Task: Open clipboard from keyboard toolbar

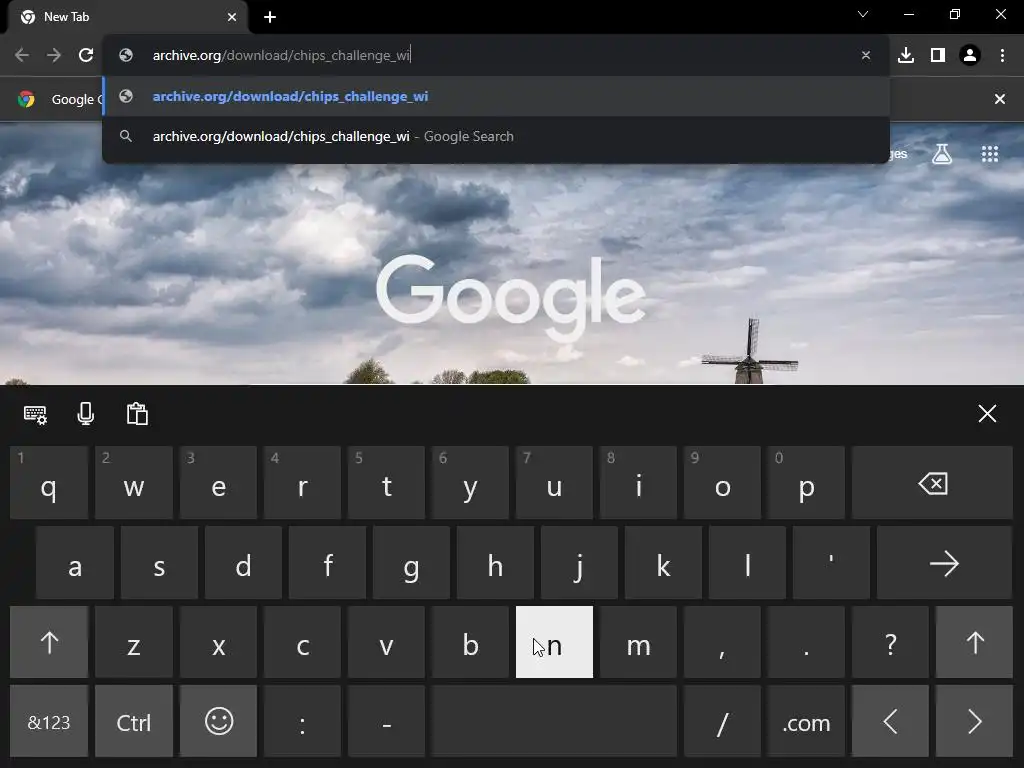Action: [x=137, y=414]
